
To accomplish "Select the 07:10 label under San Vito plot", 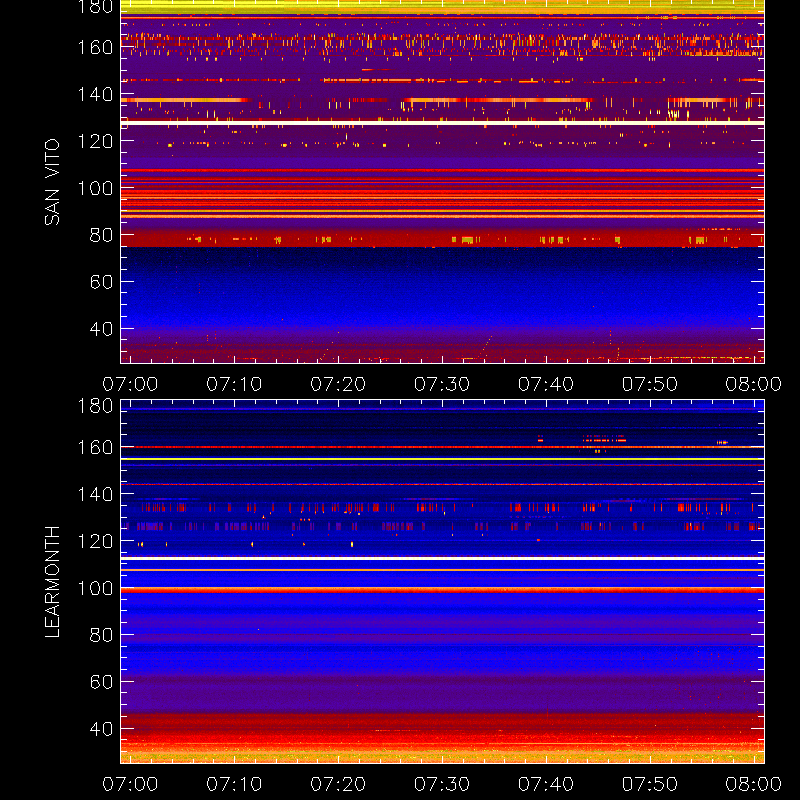I will 234,384.
